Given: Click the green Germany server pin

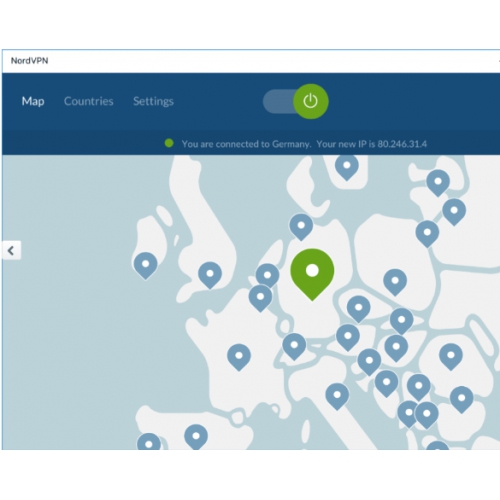Looking at the screenshot, I should tap(312, 274).
